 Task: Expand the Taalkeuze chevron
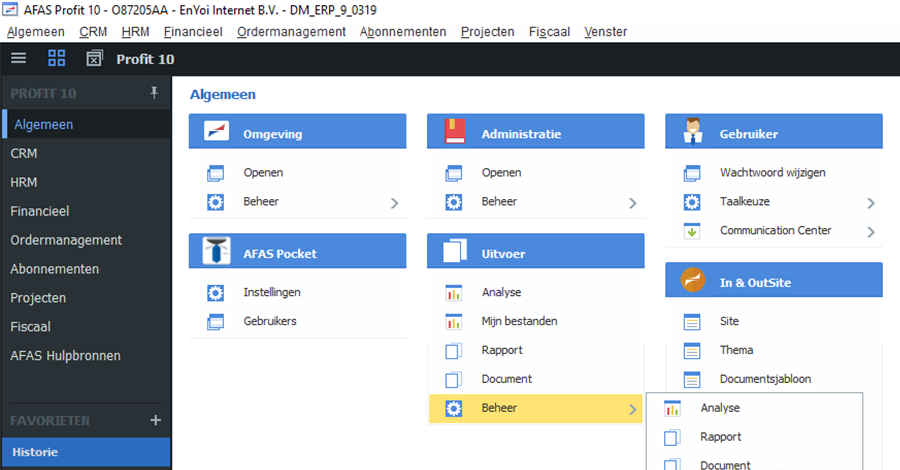pyautogui.click(x=871, y=203)
